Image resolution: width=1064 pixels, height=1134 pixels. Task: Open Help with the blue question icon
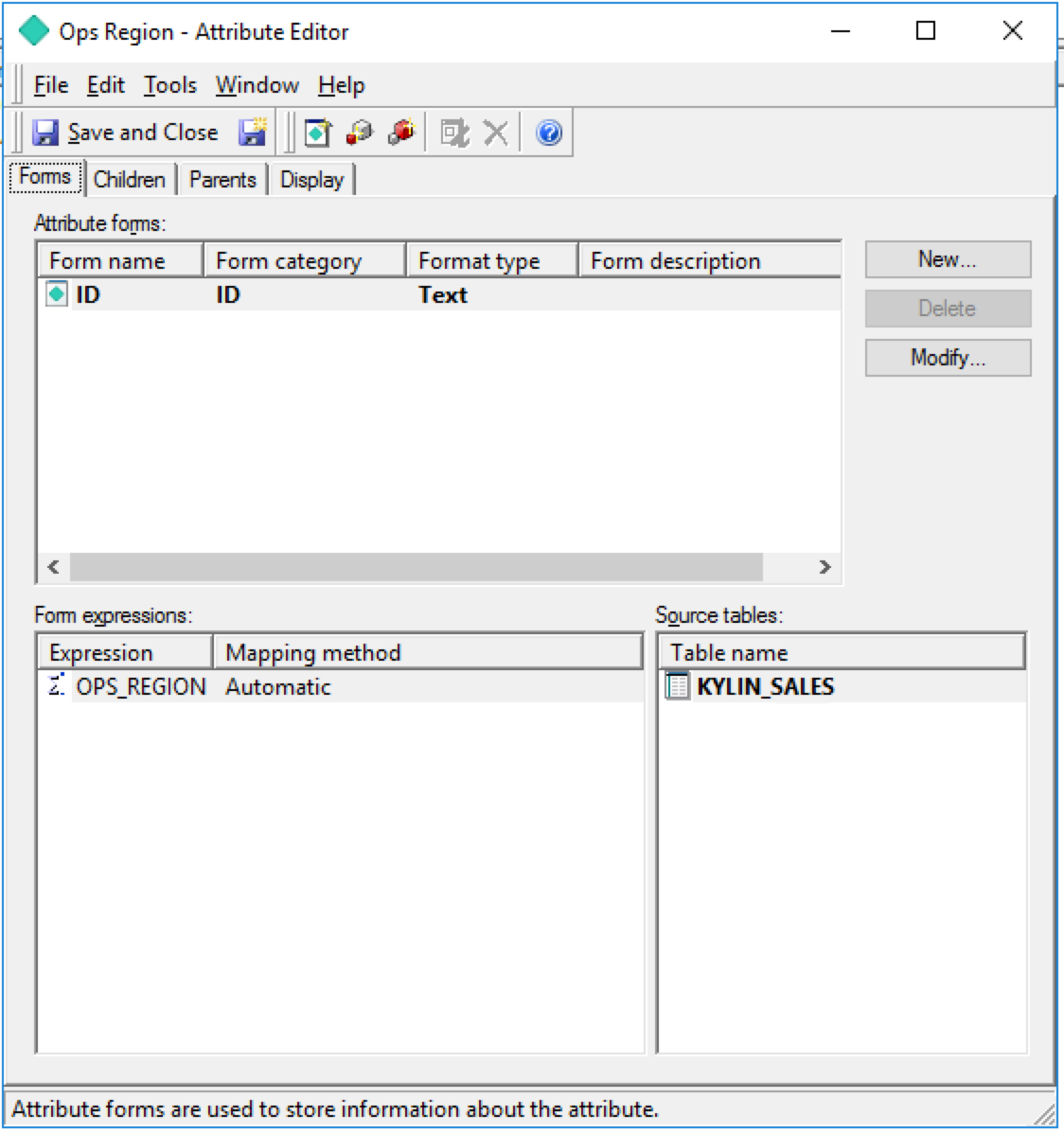click(549, 133)
